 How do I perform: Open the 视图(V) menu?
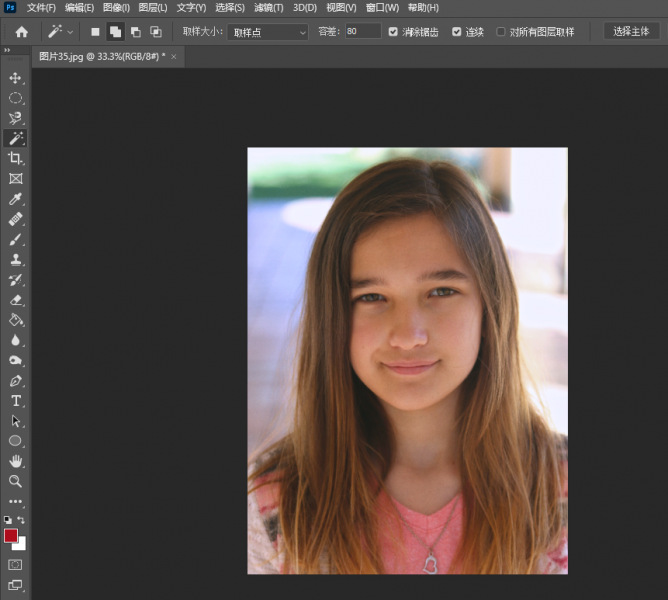[341, 8]
